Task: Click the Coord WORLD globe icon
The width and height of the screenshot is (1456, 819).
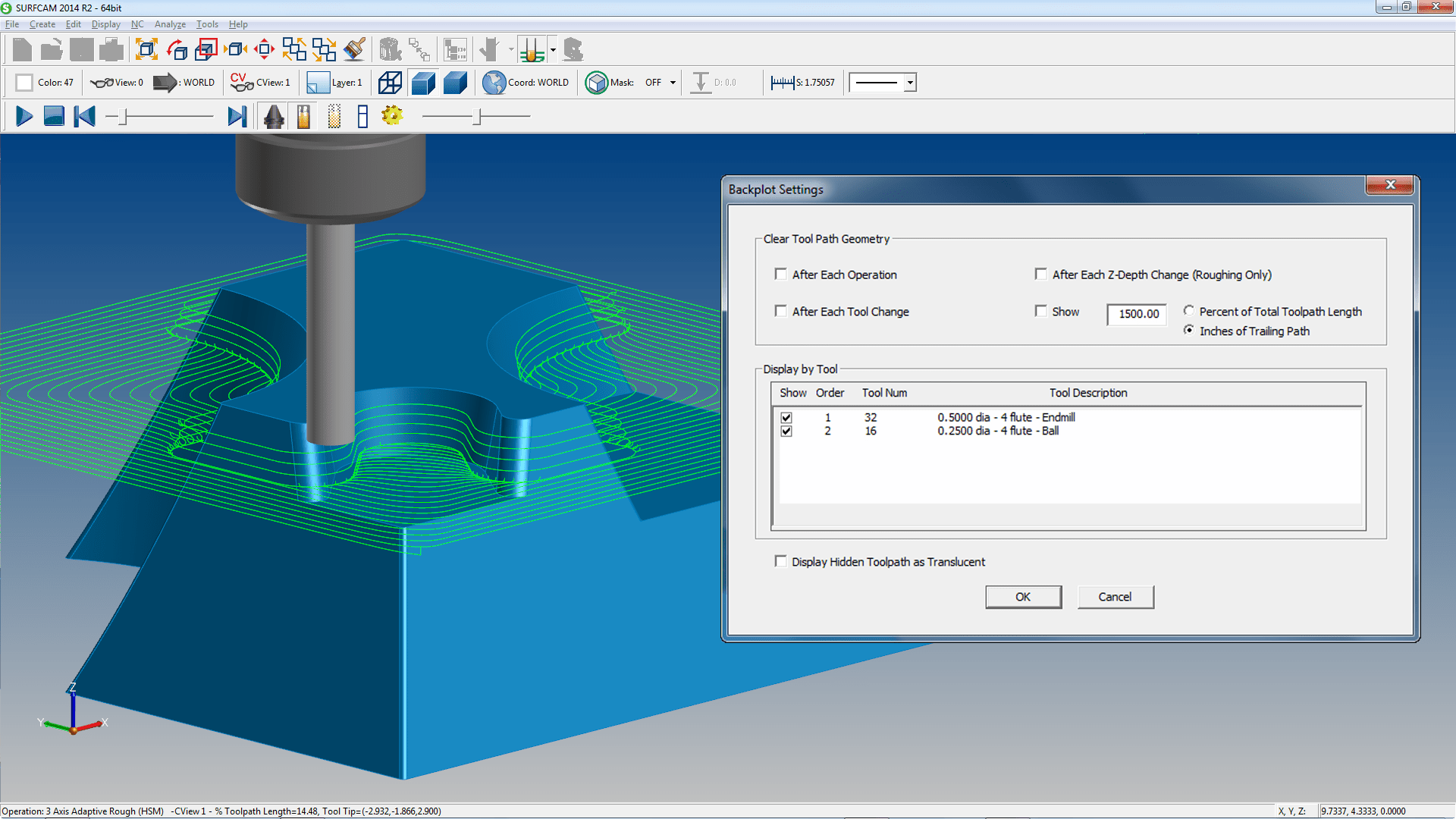Action: (494, 82)
